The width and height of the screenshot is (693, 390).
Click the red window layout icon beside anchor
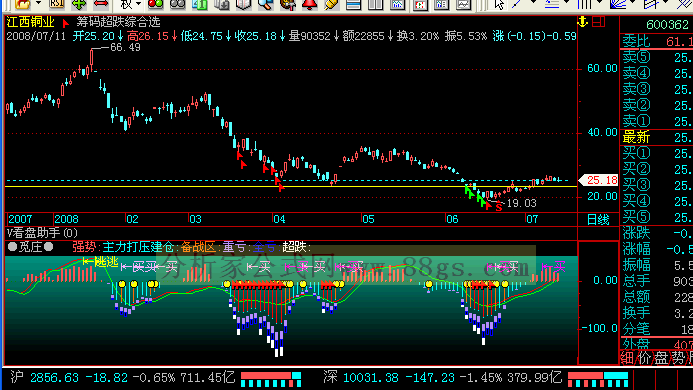(x=598, y=21)
